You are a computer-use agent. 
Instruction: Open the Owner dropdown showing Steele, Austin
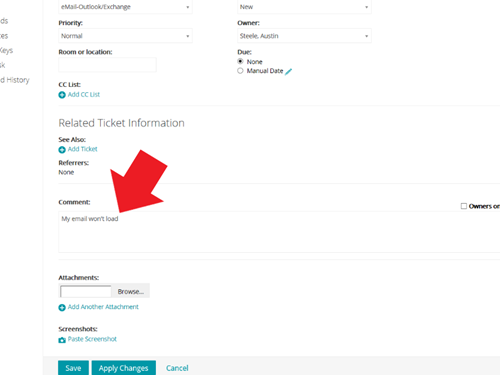[304, 36]
